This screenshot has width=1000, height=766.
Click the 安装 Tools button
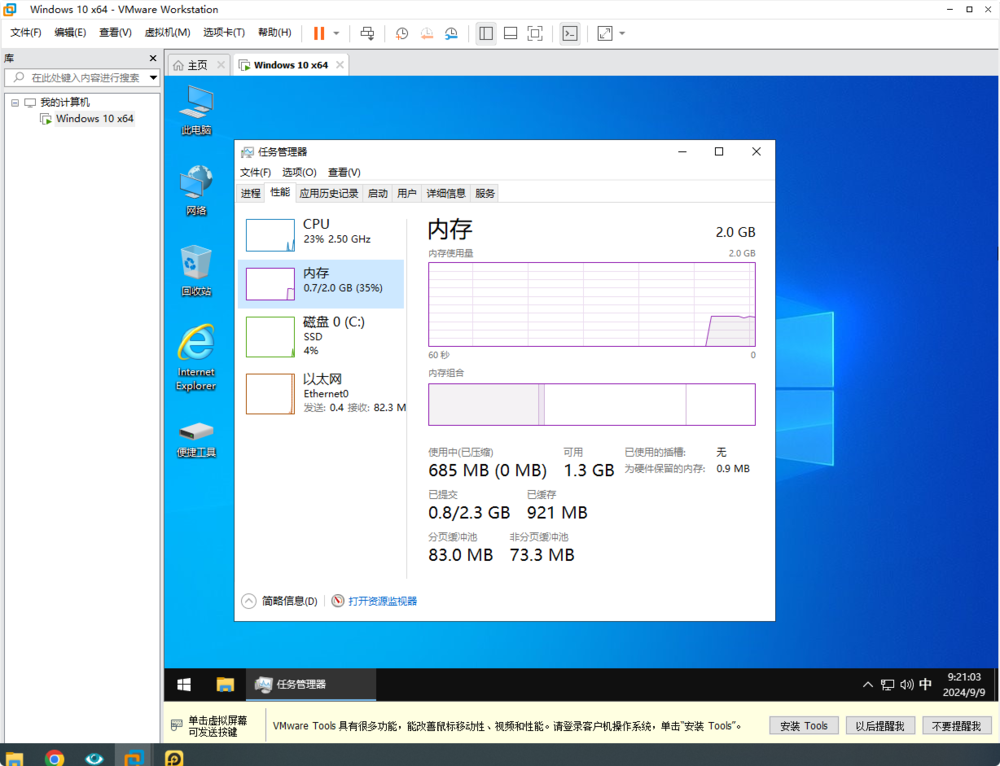coord(803,725)
